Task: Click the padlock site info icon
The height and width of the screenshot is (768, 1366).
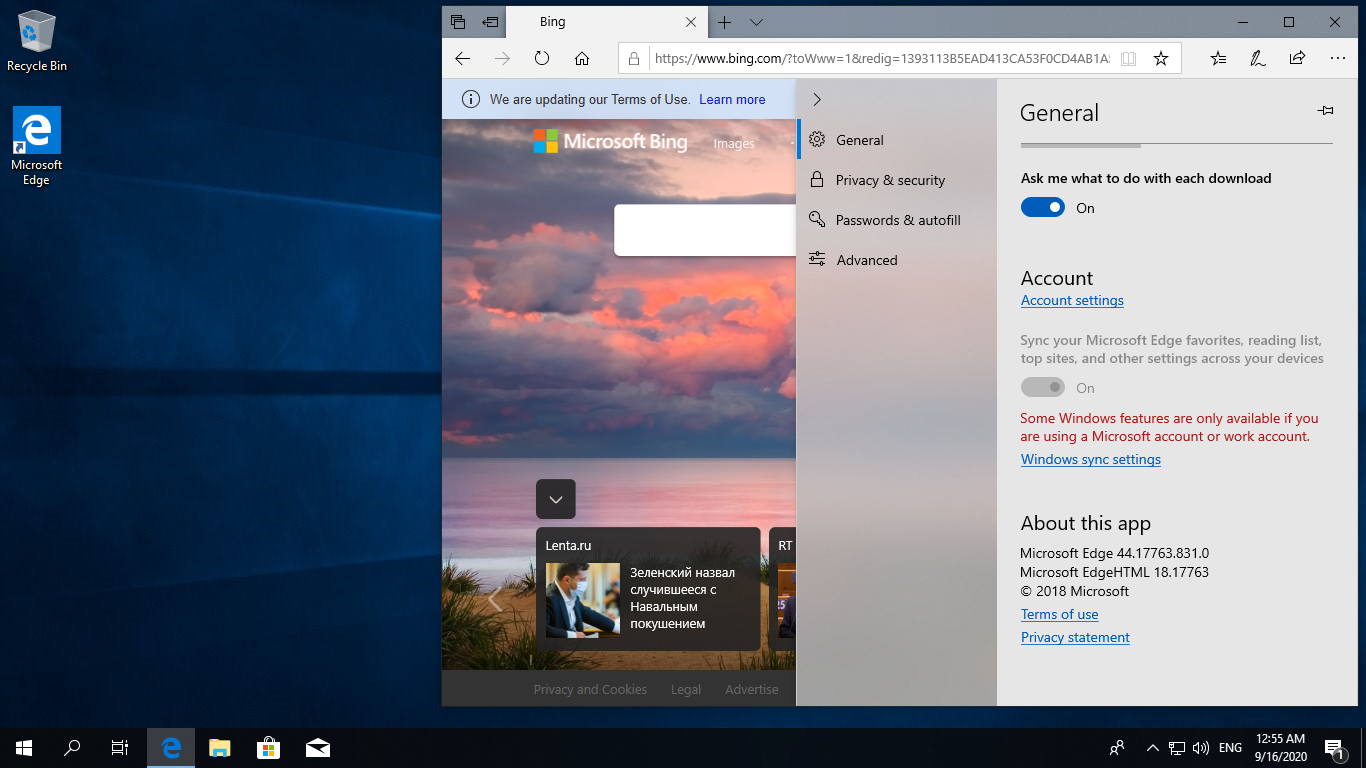Action: pyautogui.click(x=634, y=59)
